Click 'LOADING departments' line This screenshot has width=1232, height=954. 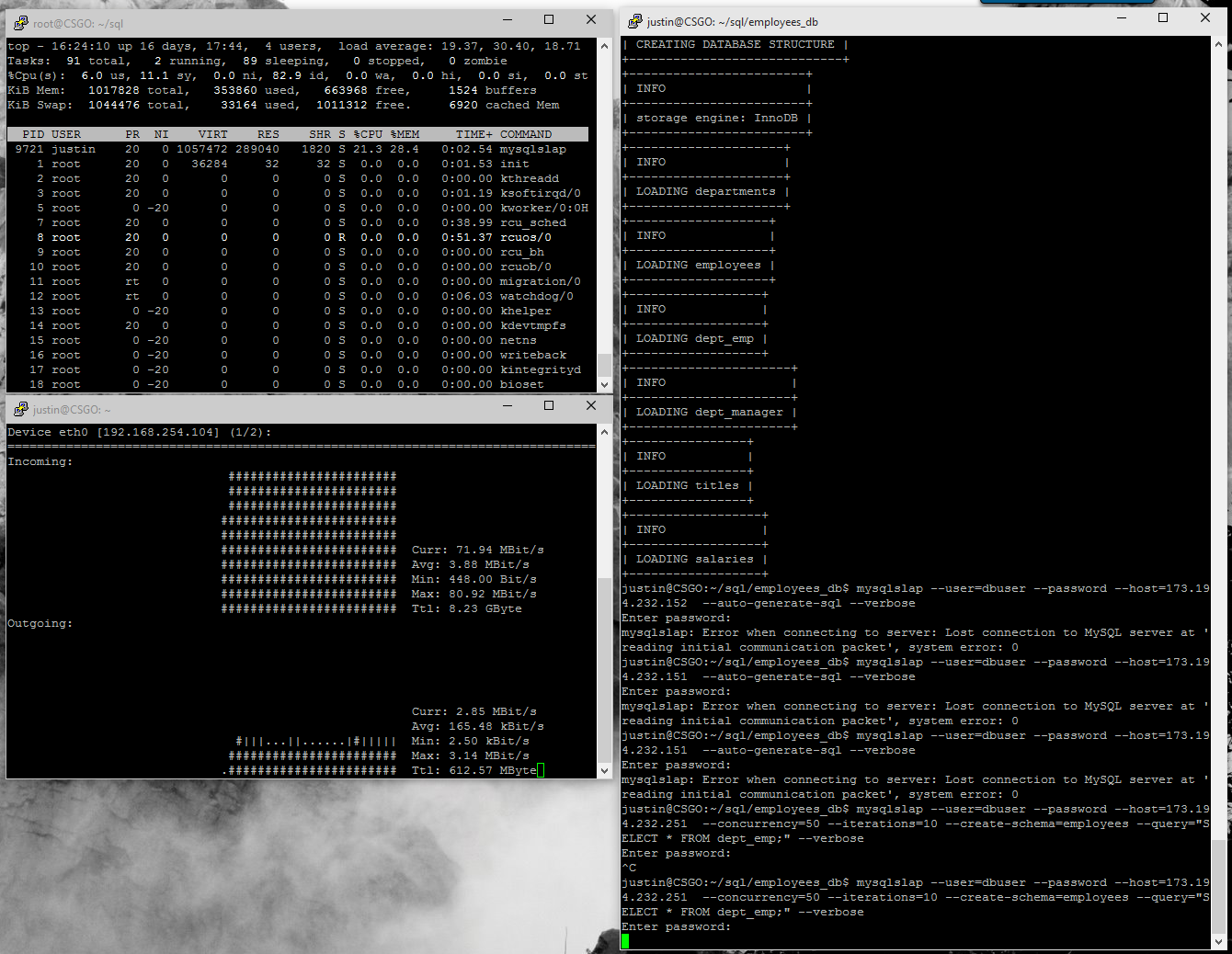tap(706, 191)
